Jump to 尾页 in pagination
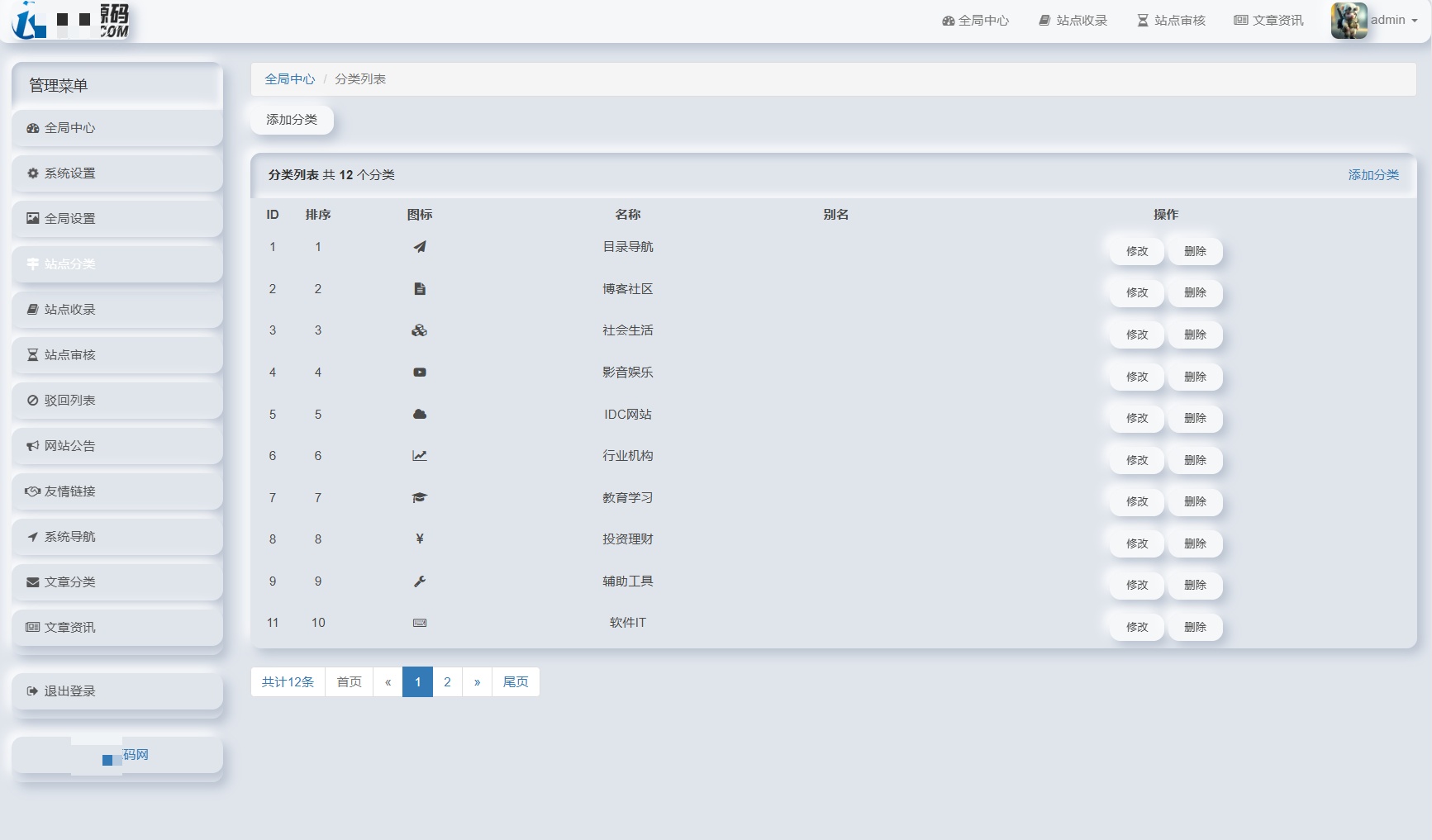The height and width of the screenshot is (840, 1432). [516, 682]
